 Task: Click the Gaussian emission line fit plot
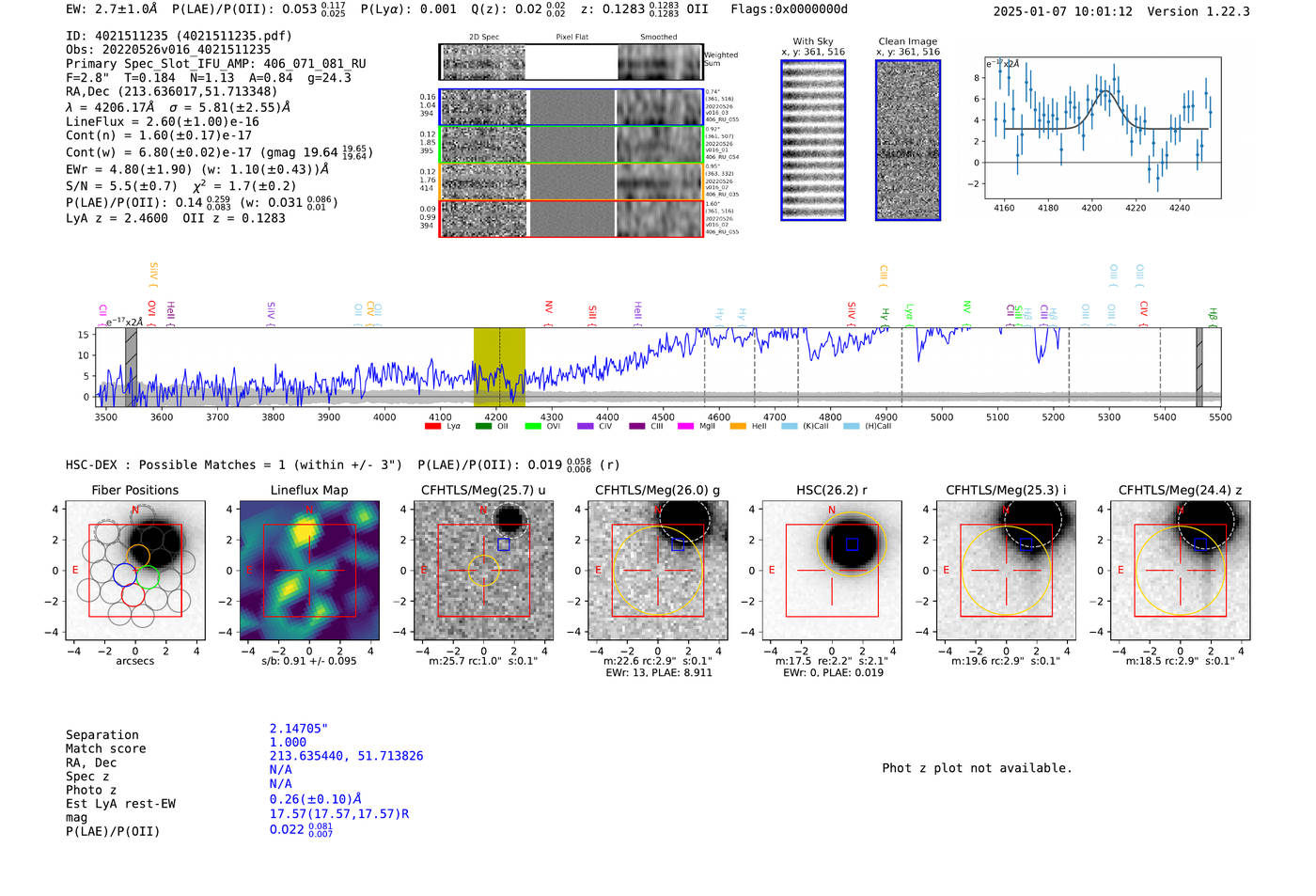(x=1103, y=128)
